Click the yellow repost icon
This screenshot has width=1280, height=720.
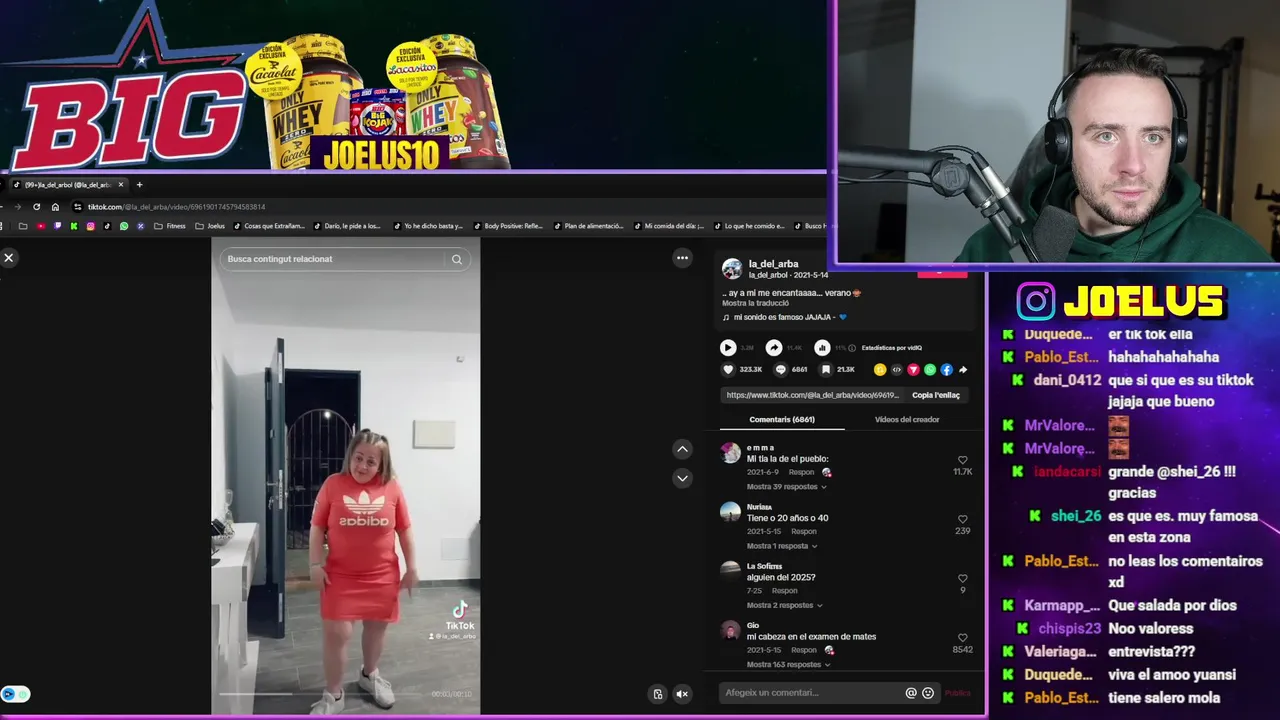click(880, 370)
